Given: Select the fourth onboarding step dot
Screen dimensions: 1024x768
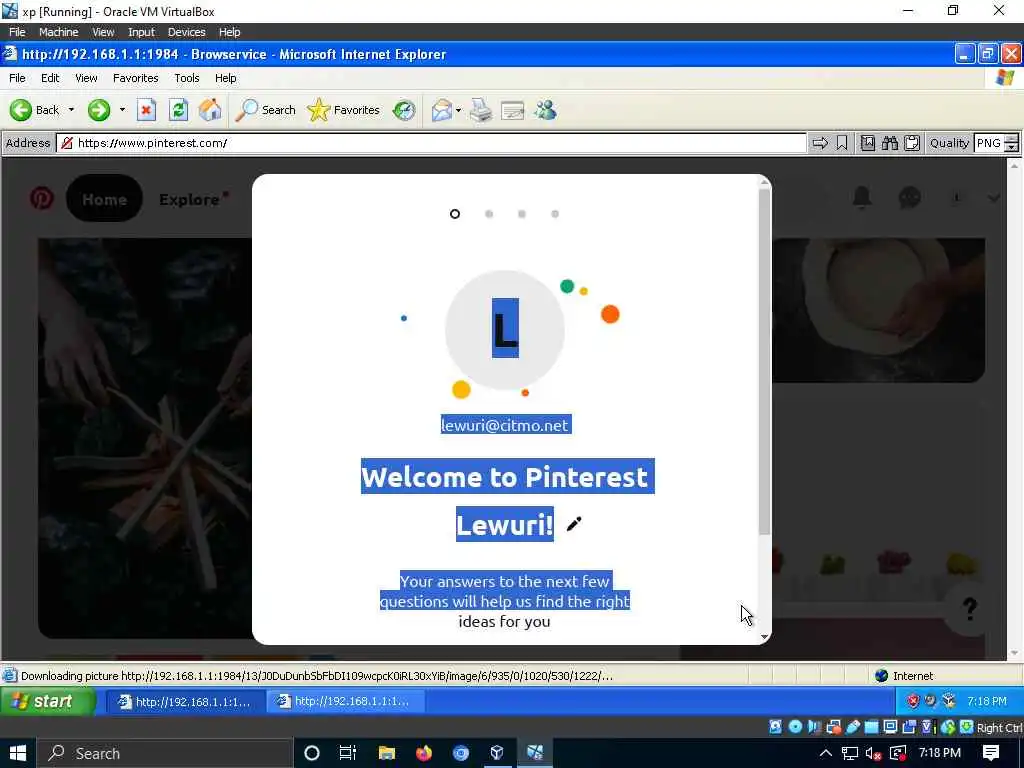Looking at the screenshot, I should coord(555,214).
